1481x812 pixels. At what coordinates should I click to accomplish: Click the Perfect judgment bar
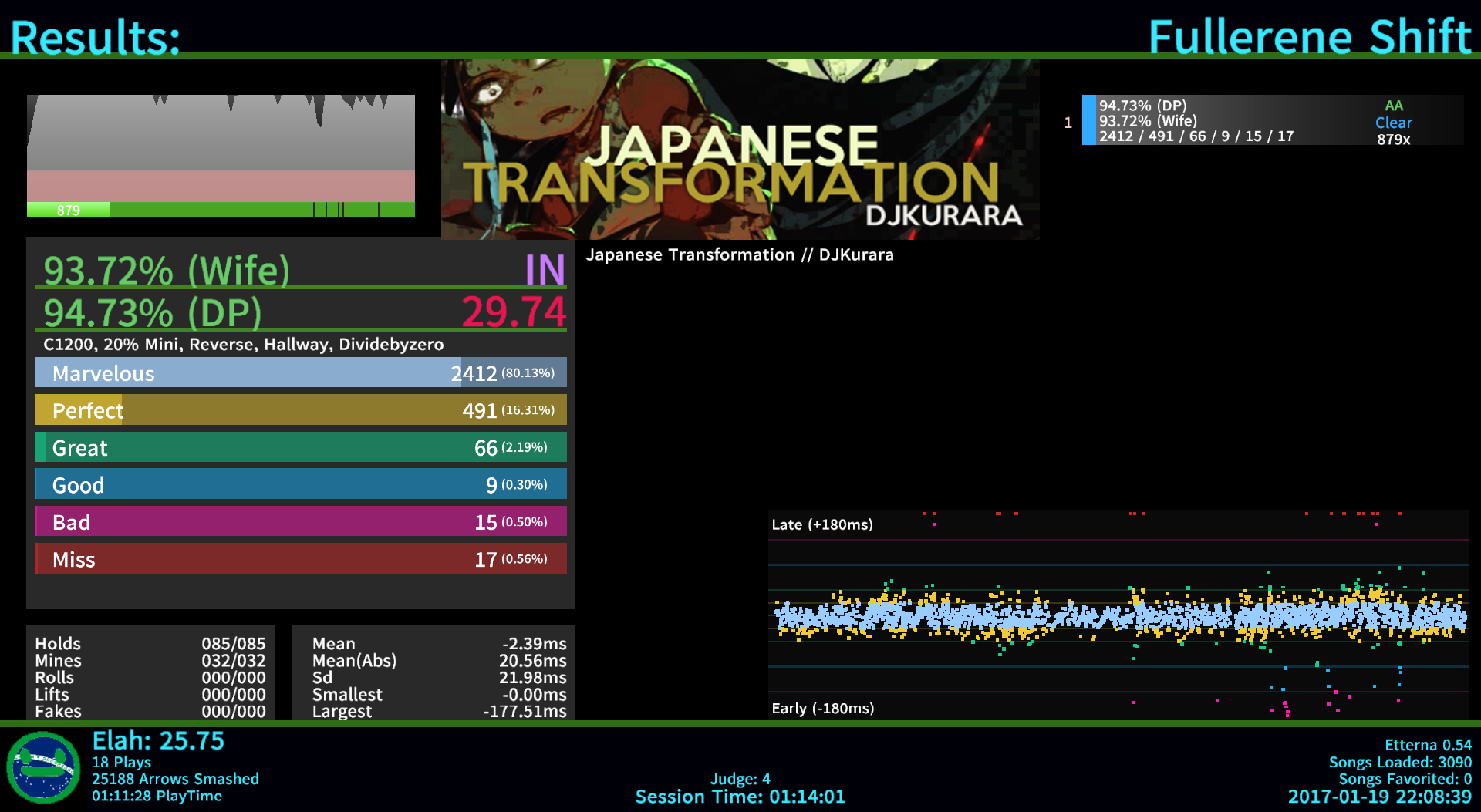pos(300,410)
